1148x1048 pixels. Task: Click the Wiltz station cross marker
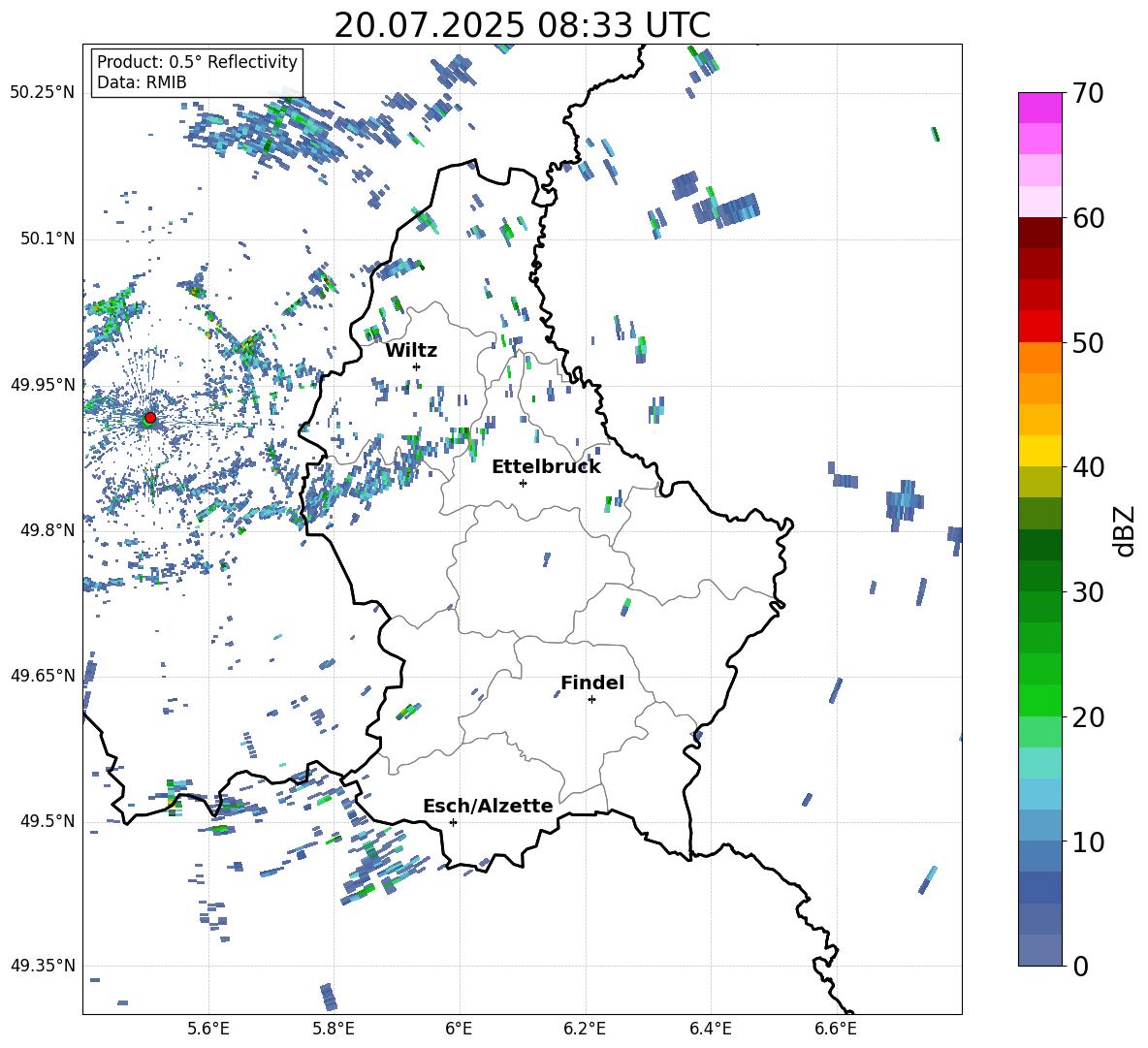(x=417, y=366)
